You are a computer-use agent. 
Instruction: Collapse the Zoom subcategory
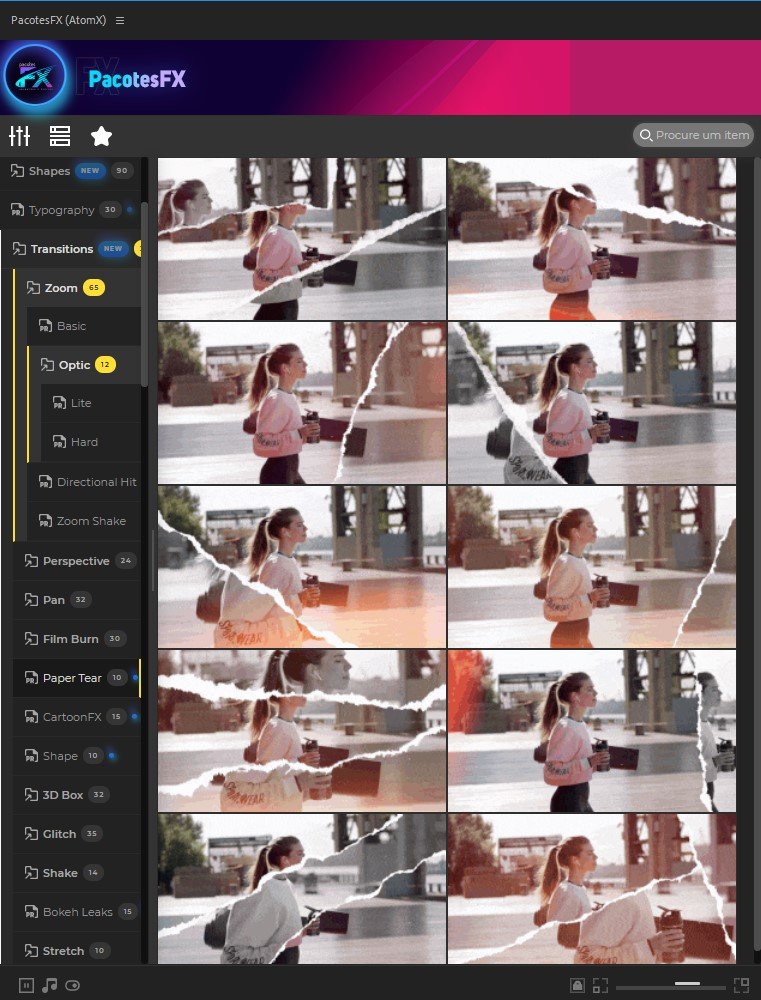[61, 288]
